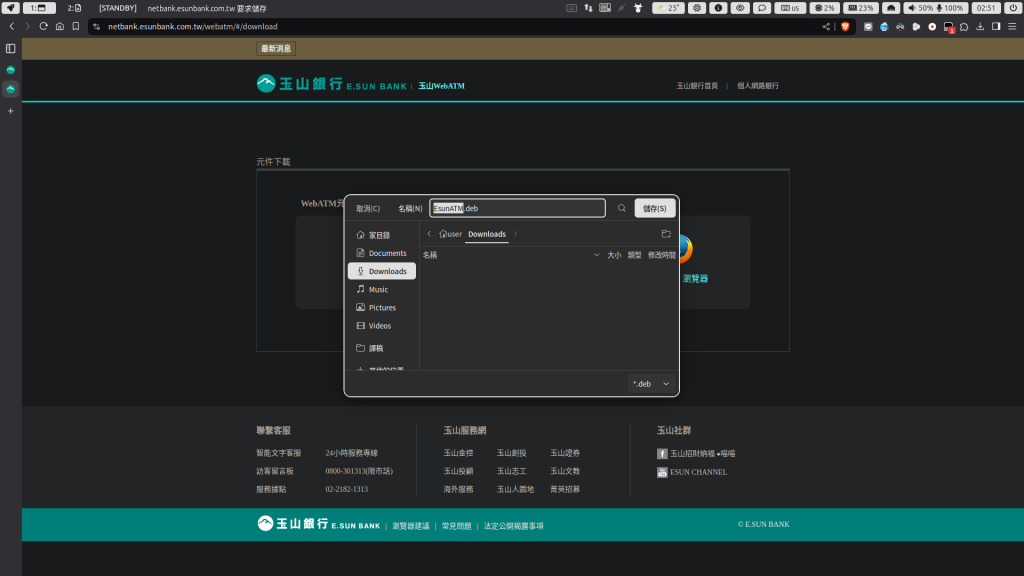Select the second E.SUN vertical tab

tap(10, 89)
